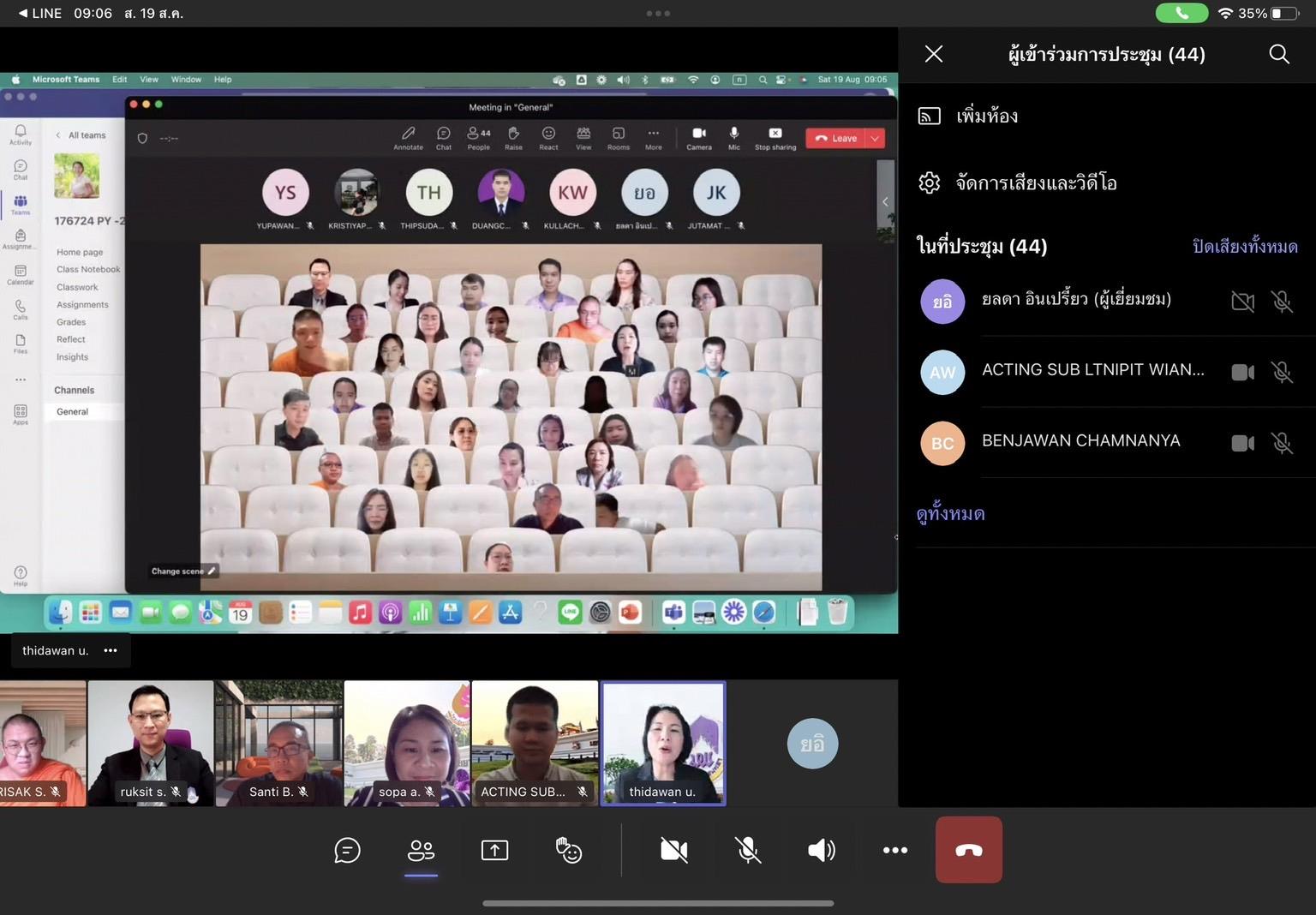Image resolution: width=1316 pixels, height=915 pixels.
Task: Click Raise hand in shared meeting toolbar
Action: click(513, 138)
